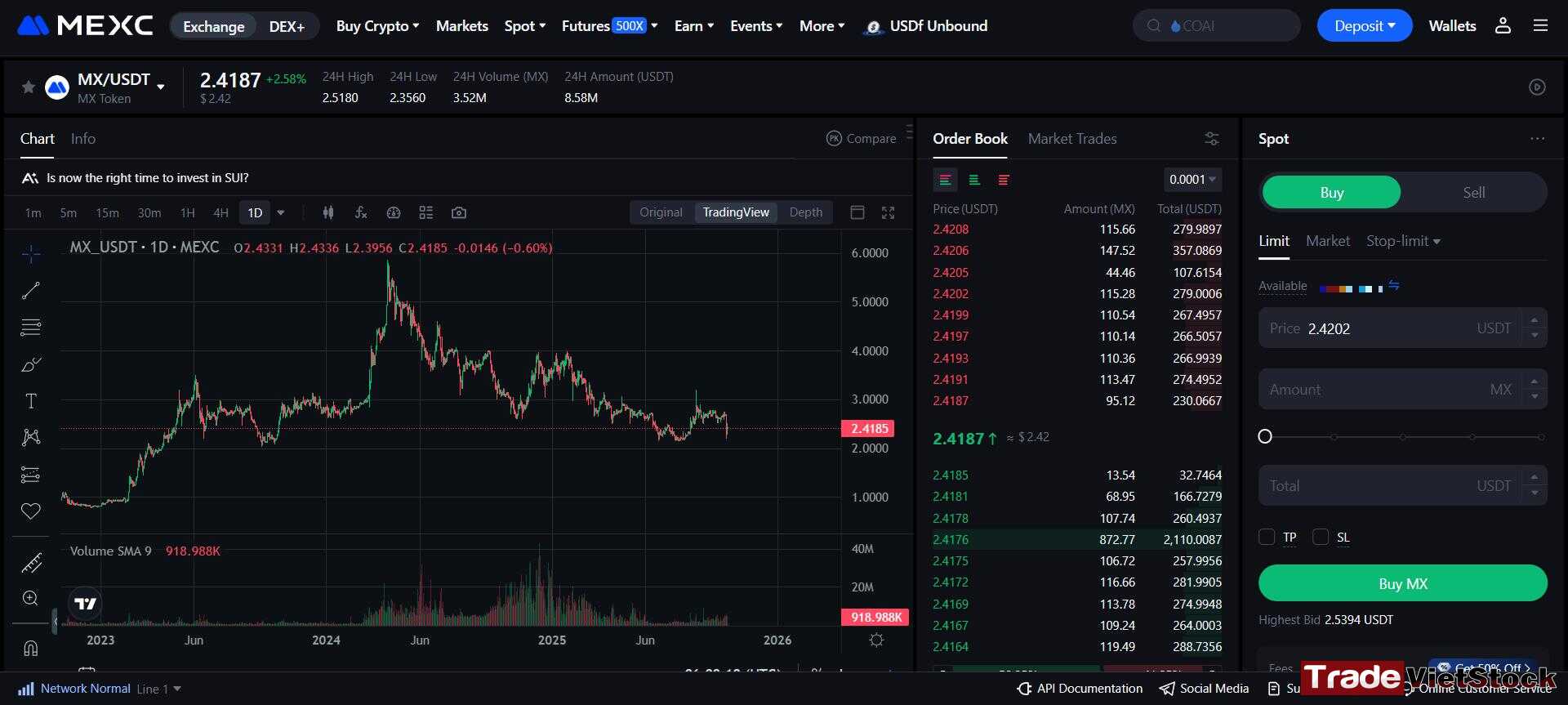The height and width of the screenshot is (705, 1568).
Task: Open the chart patterns tool
Action: (x=31, y=438)
